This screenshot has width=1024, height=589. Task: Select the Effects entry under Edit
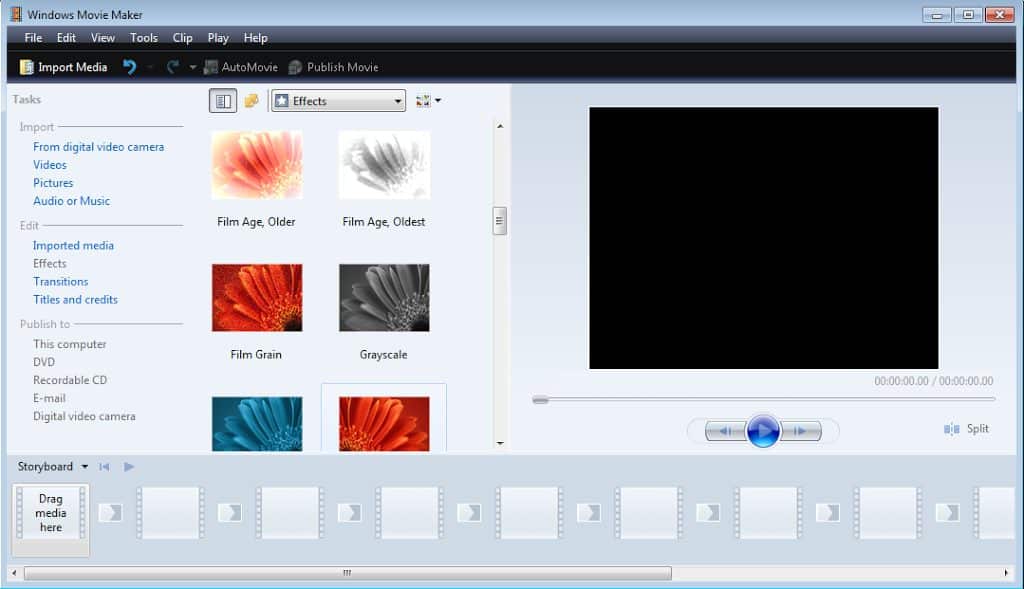(x=50, y=264)
